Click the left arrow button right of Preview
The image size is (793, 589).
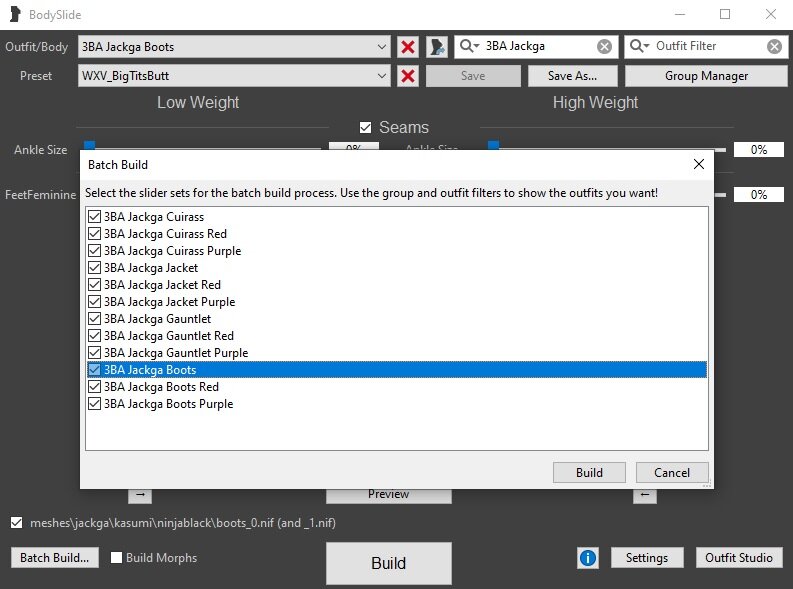(x=645, y=494)
